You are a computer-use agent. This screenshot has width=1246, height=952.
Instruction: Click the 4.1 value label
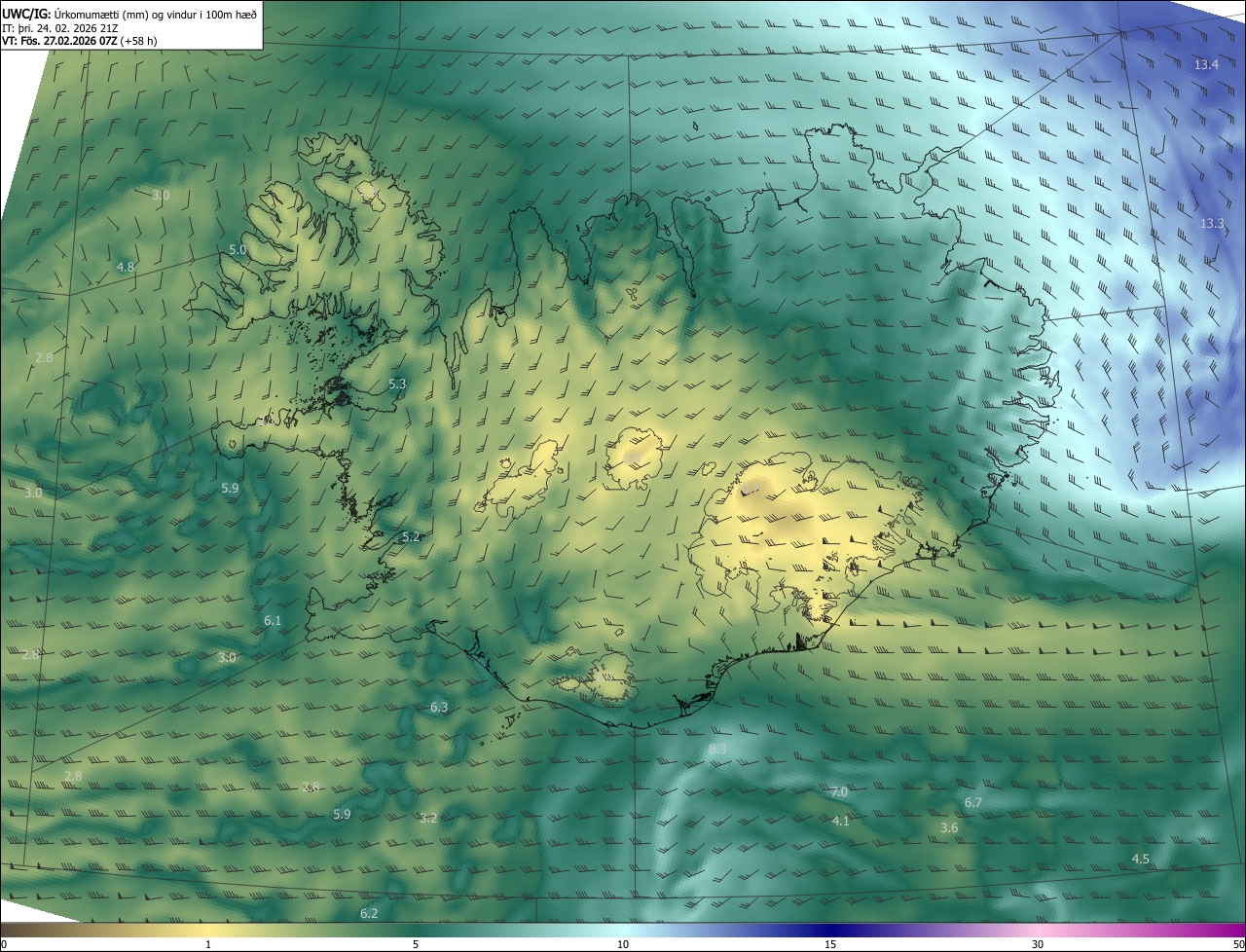tap(841, 822)
